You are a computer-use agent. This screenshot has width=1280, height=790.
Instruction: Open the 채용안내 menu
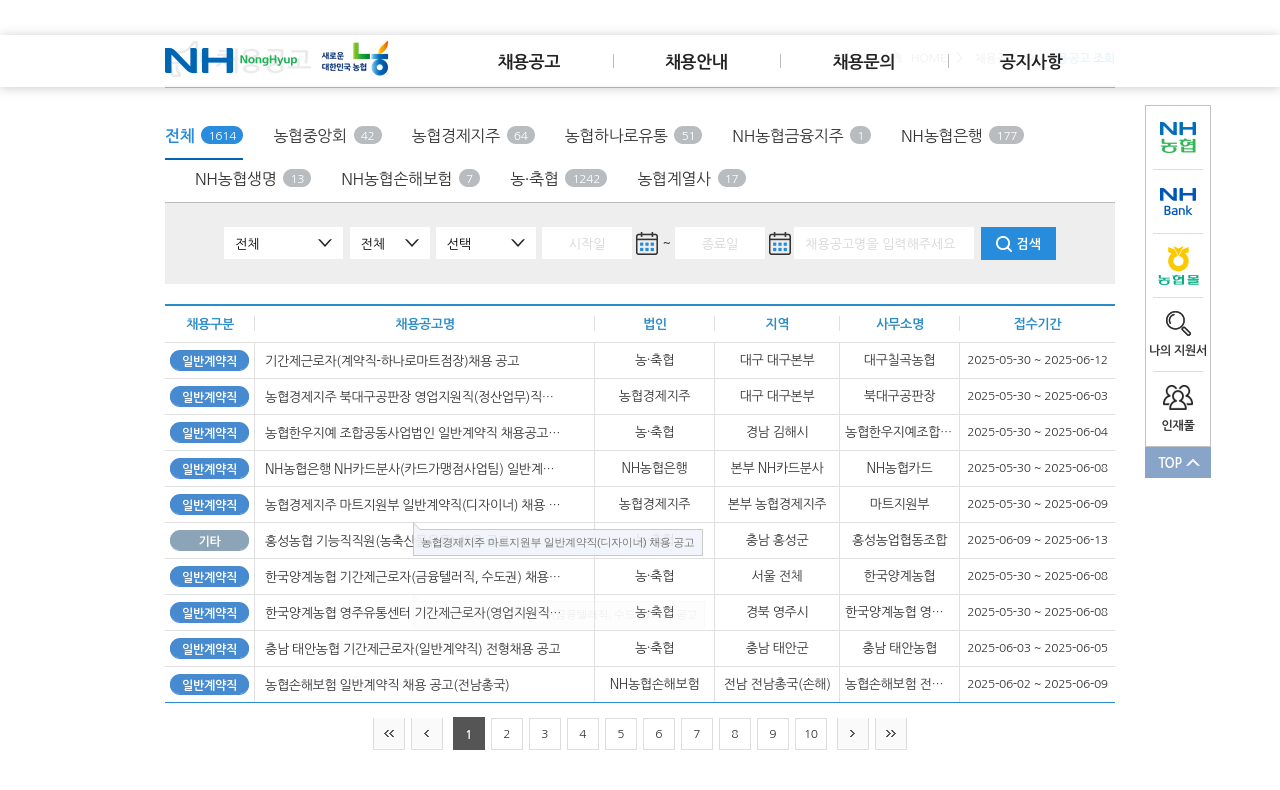(696, 61)
